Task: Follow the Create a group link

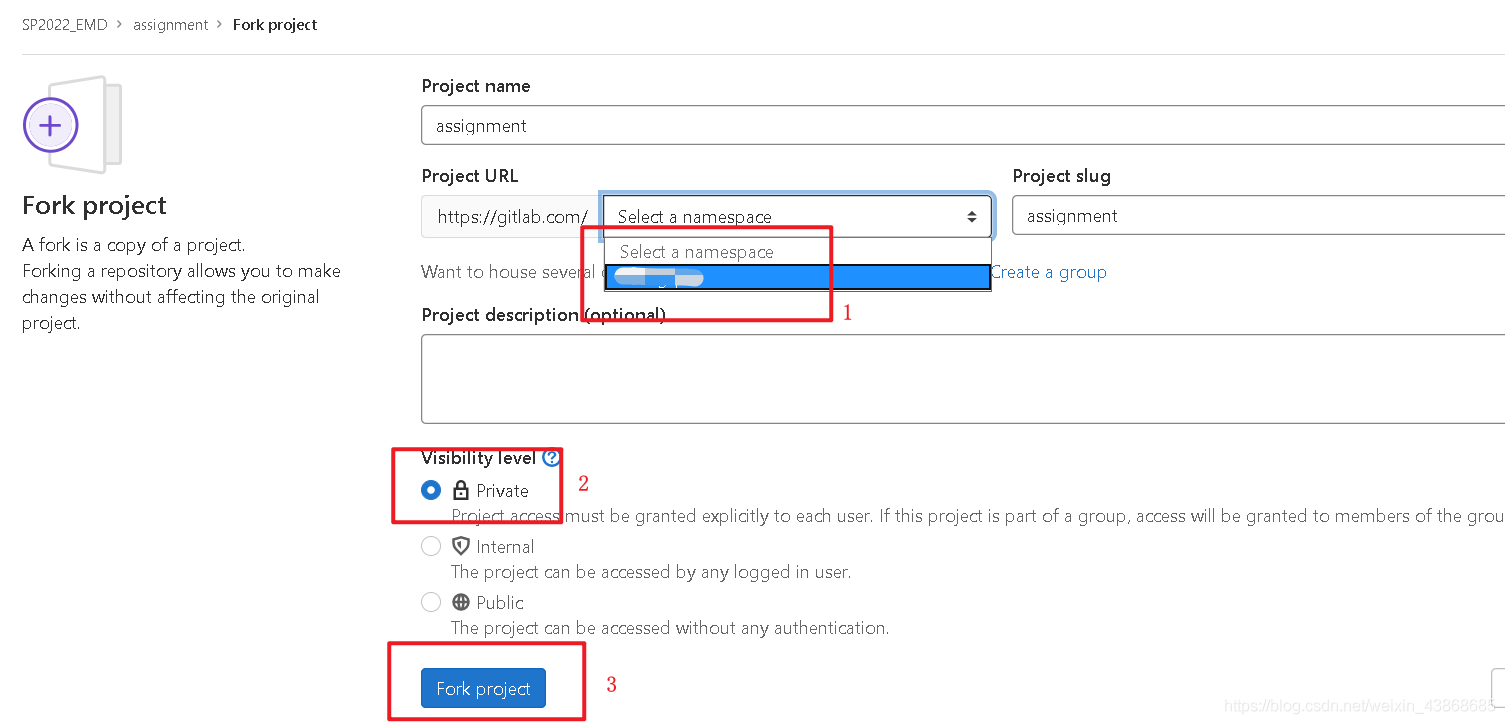Action: [1048, 272]
